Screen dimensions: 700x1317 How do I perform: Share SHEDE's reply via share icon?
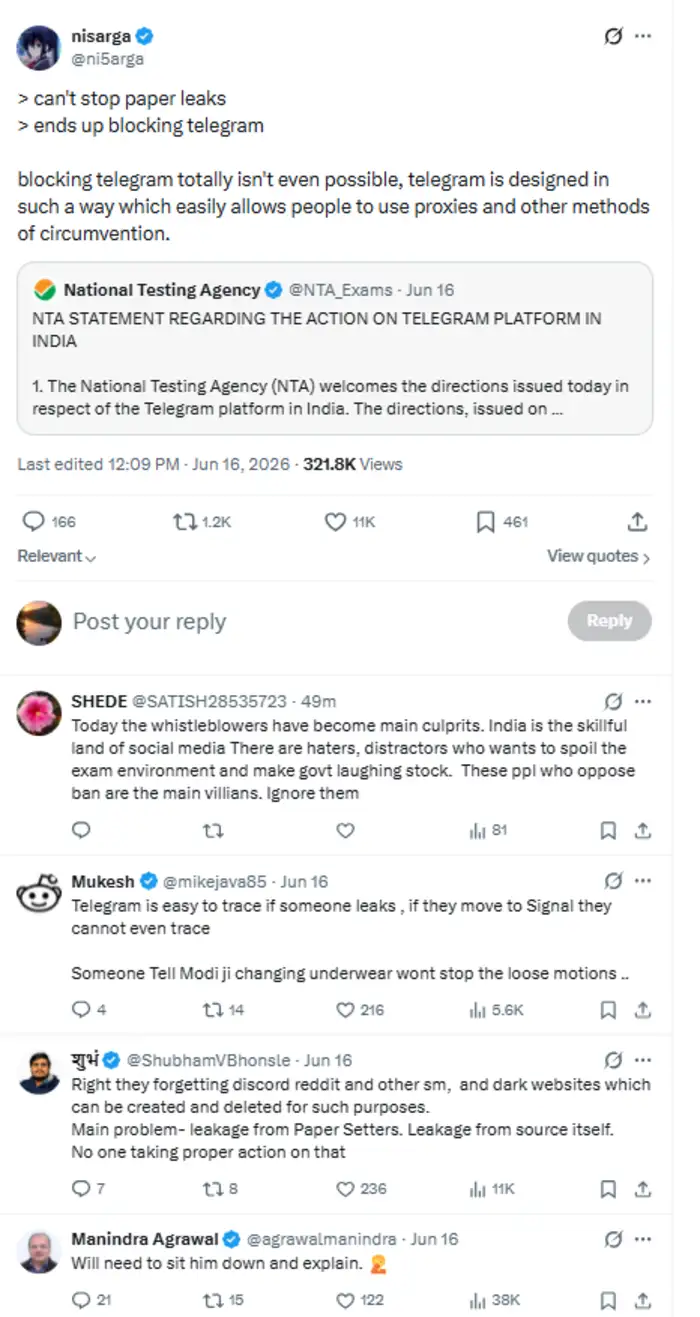tap(643, 830)
